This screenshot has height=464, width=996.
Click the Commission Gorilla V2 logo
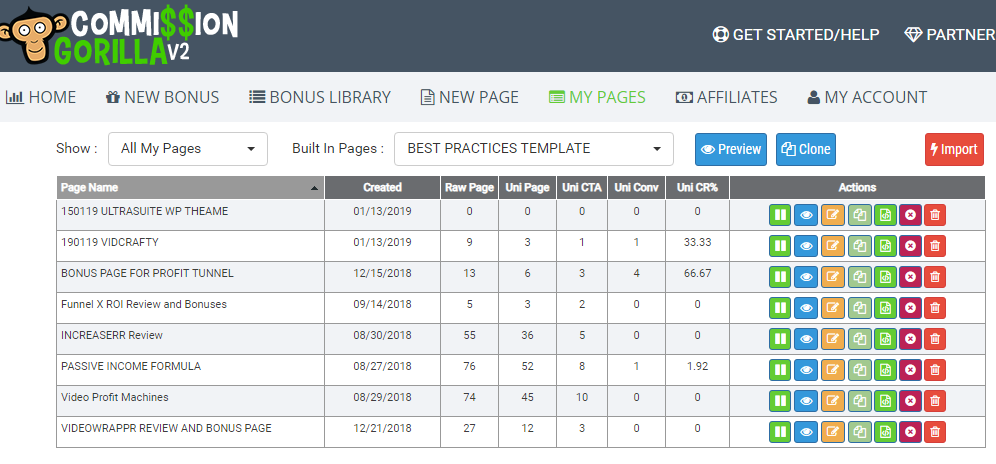point(119,35)
